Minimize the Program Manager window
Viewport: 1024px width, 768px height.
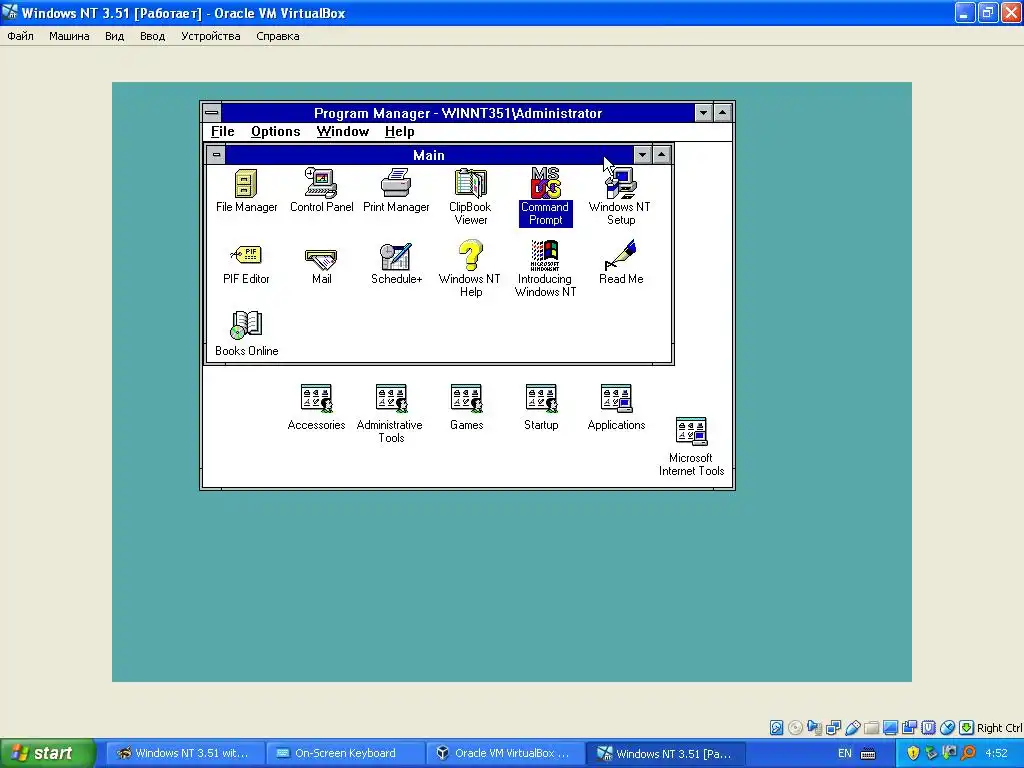(x=703, y=112)
